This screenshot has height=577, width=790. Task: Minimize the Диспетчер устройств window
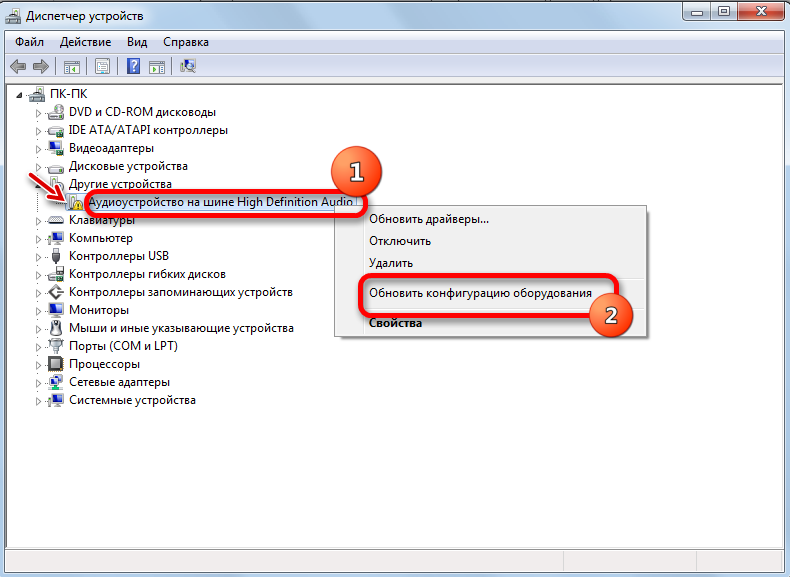tap(697, 12)
